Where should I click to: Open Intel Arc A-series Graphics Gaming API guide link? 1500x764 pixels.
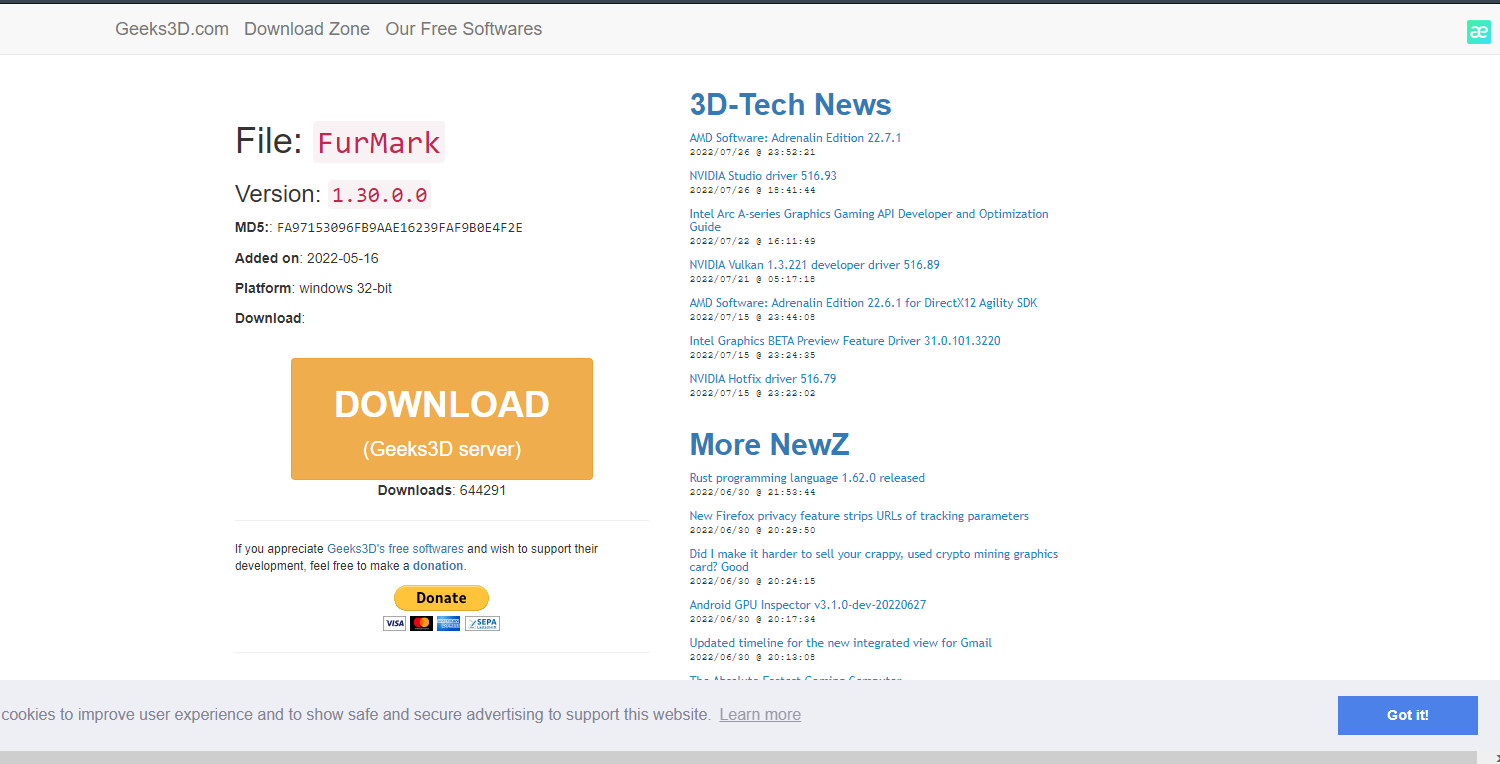(869, 220)
